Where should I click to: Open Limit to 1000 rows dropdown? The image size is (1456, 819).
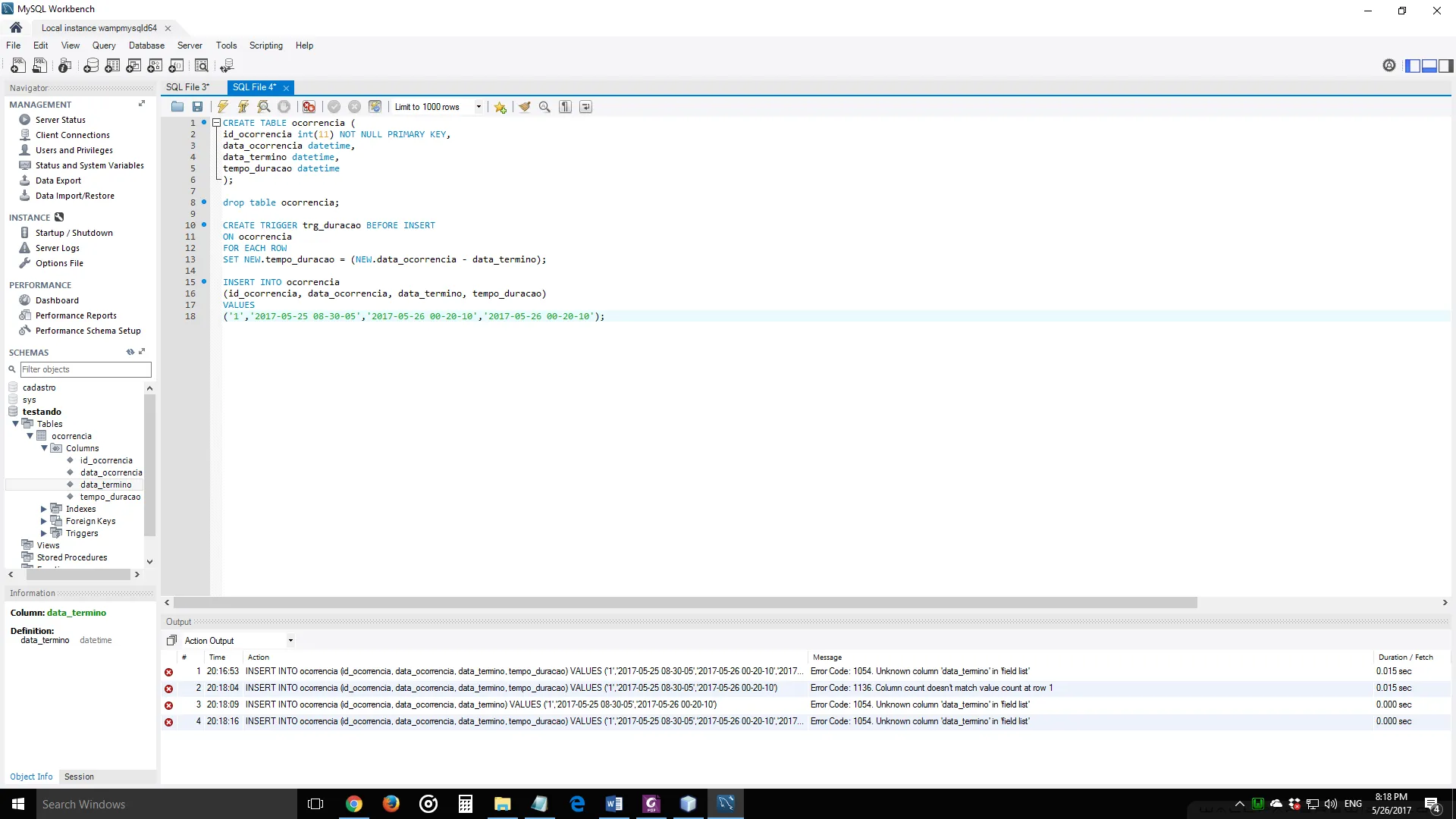pos(478,107)
